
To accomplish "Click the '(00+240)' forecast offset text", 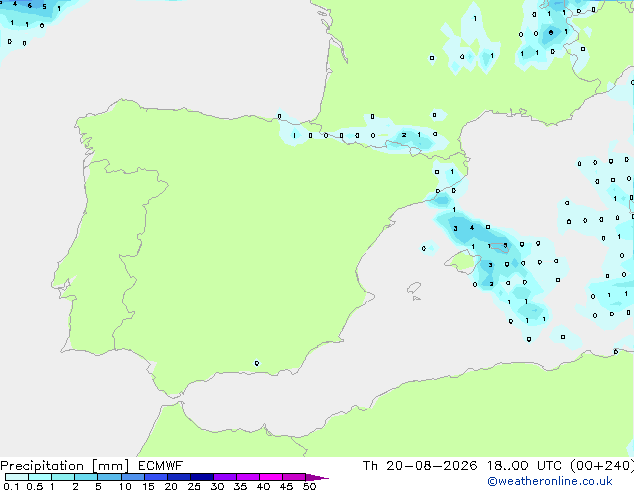I will point(602,466).
